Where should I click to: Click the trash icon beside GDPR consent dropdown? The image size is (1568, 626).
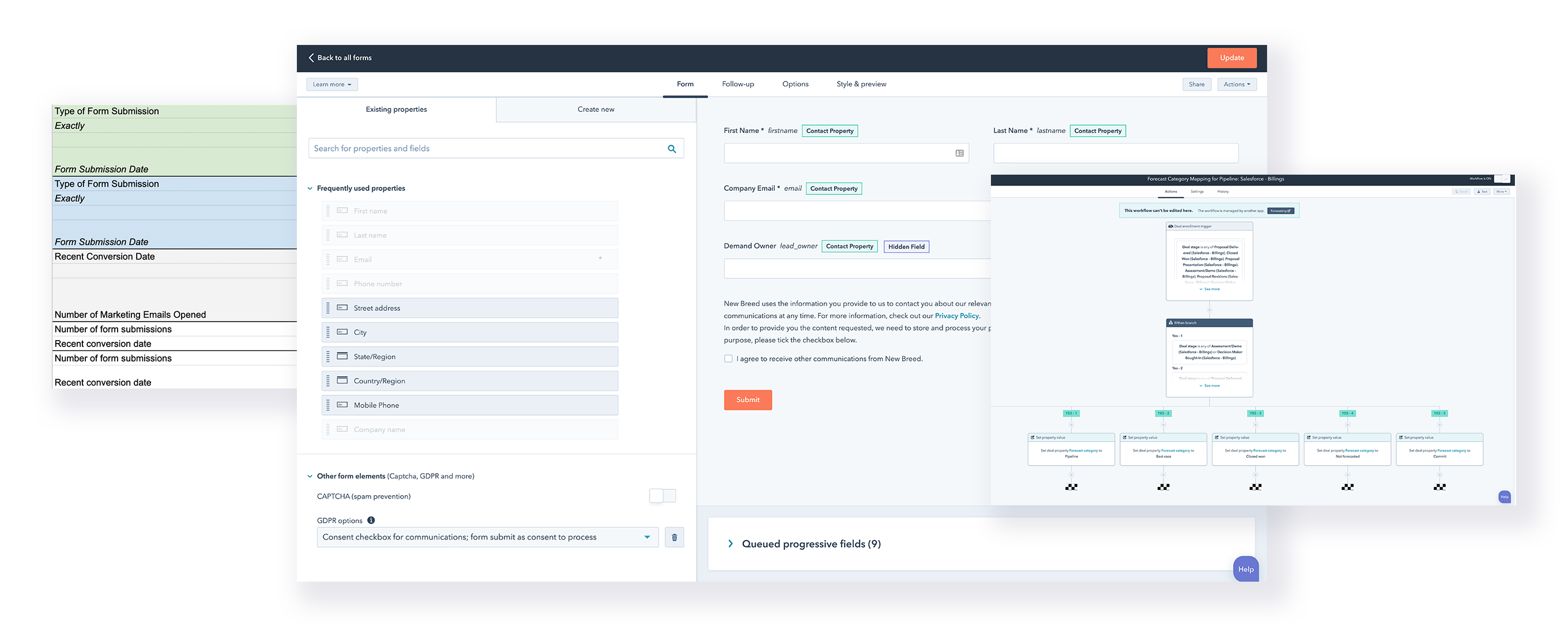(674, 537)
